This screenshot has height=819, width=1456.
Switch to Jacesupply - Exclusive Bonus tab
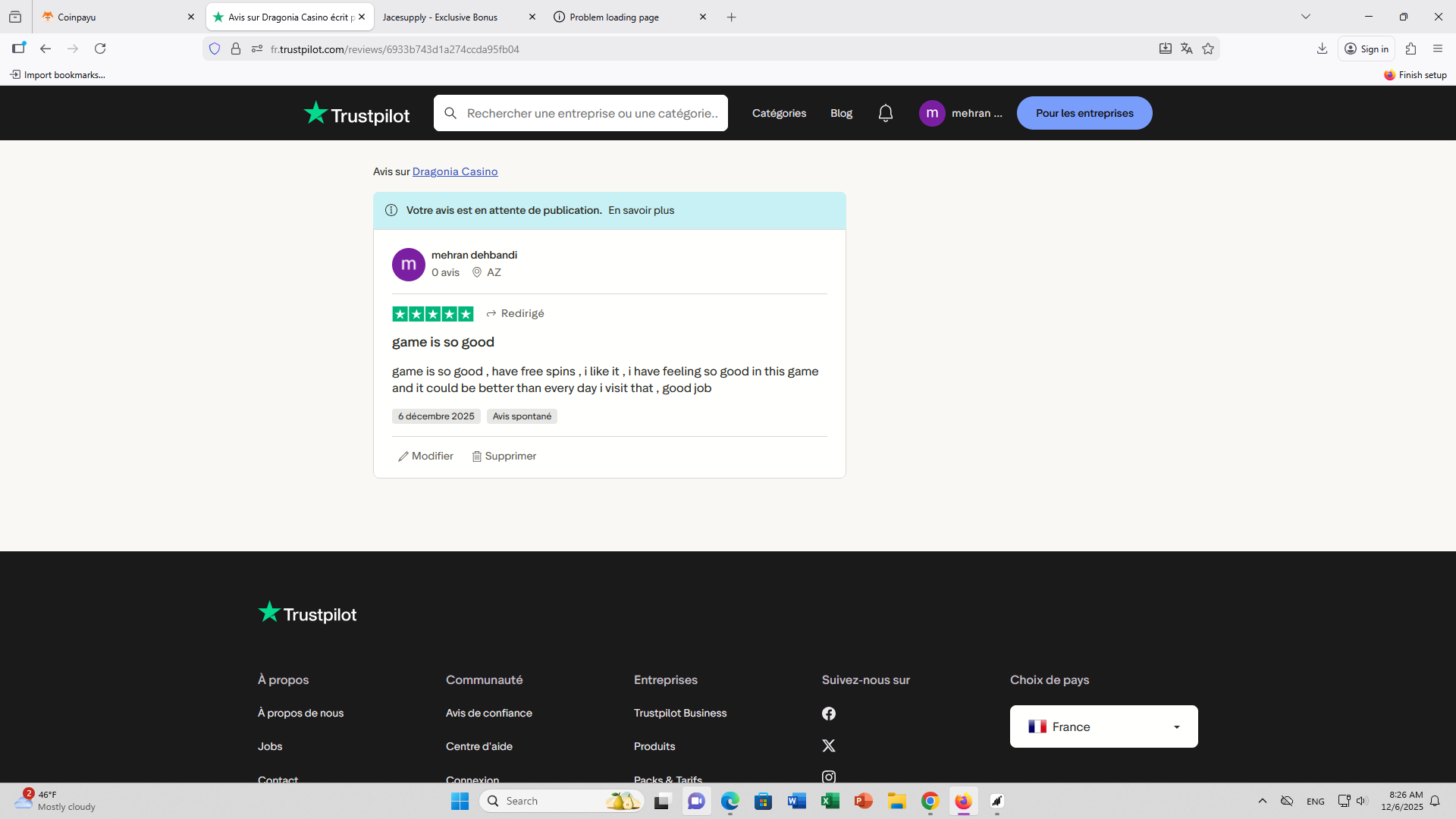pos(447,17)
